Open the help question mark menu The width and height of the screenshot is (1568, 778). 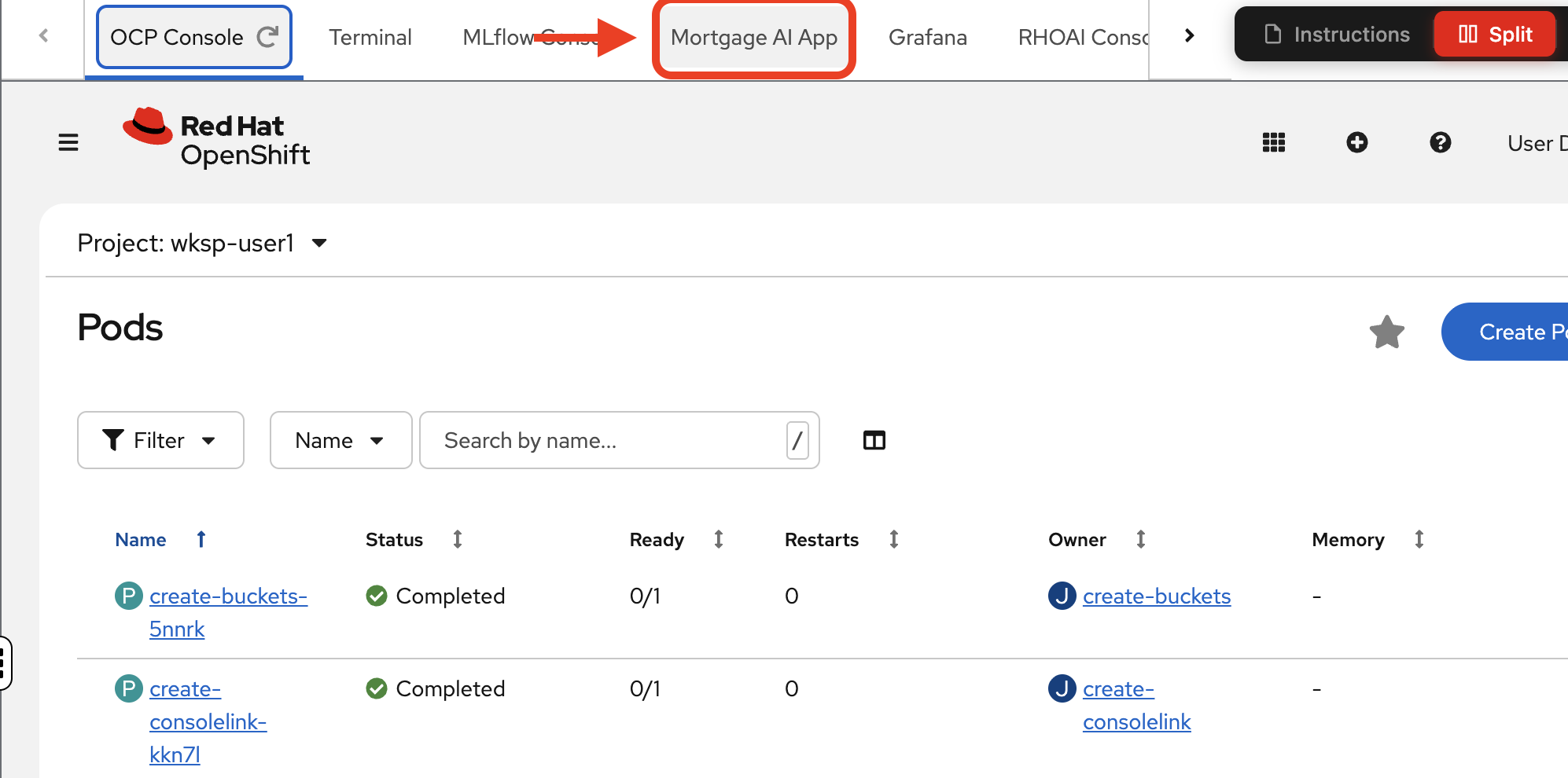[x=1440, y=142]
